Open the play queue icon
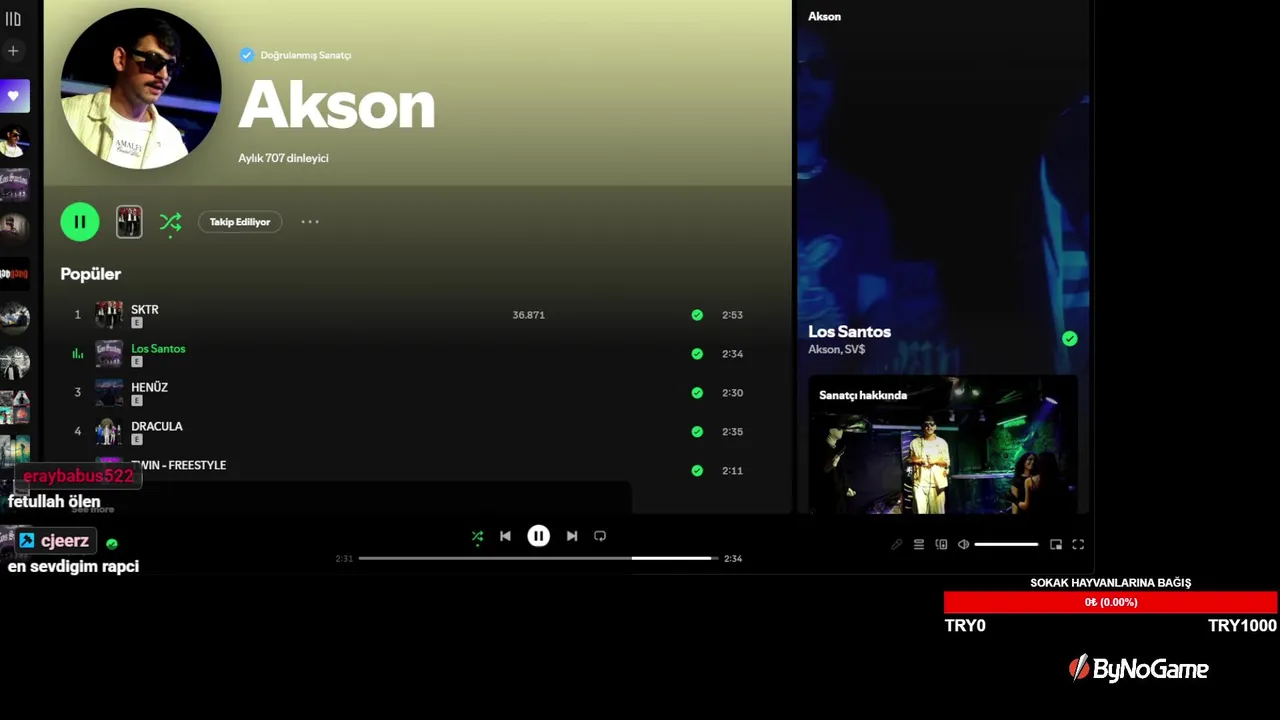The width and height of the screenshot is (1280, 720). pos(919,545)
